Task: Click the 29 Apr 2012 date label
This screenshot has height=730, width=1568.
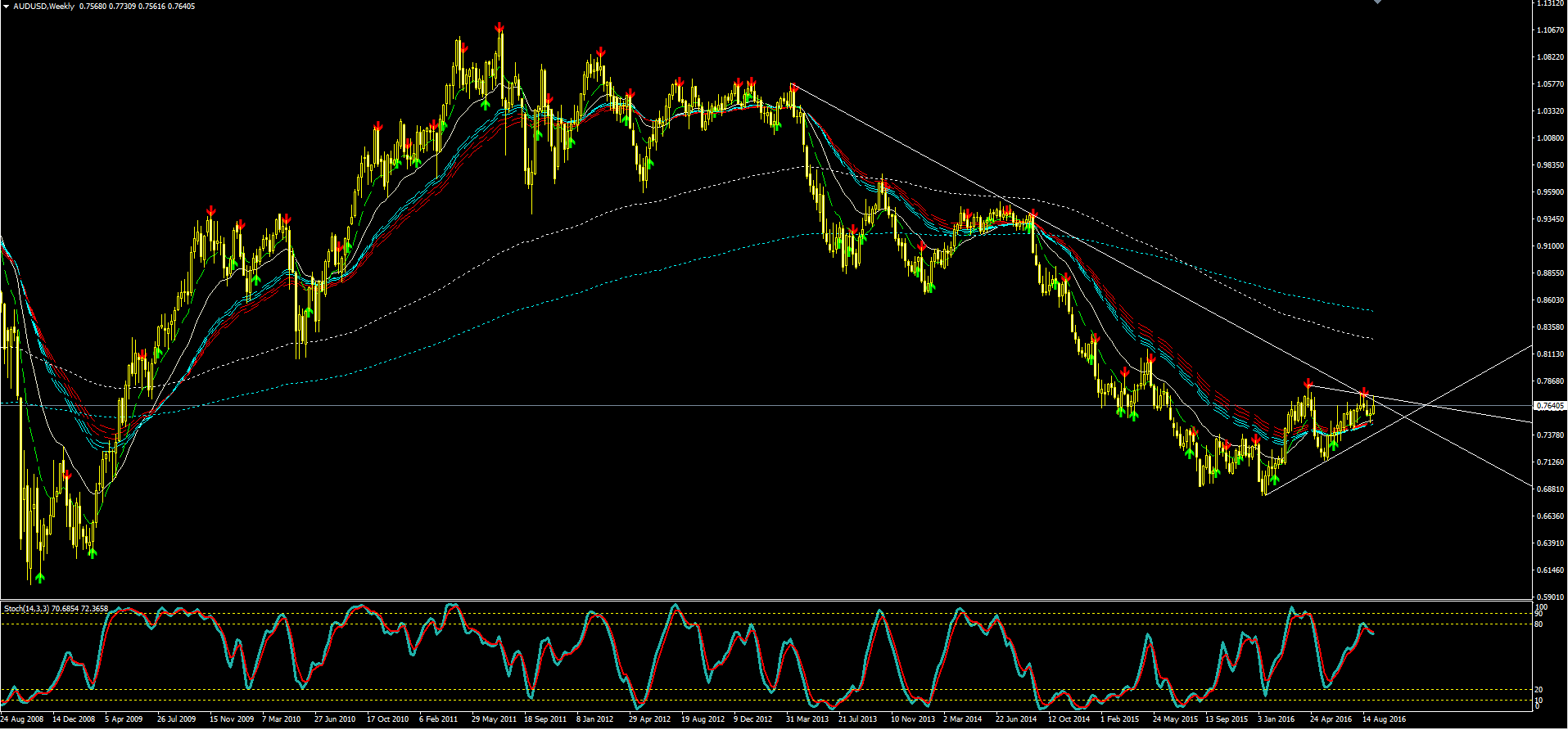Action: click(649, 719)
